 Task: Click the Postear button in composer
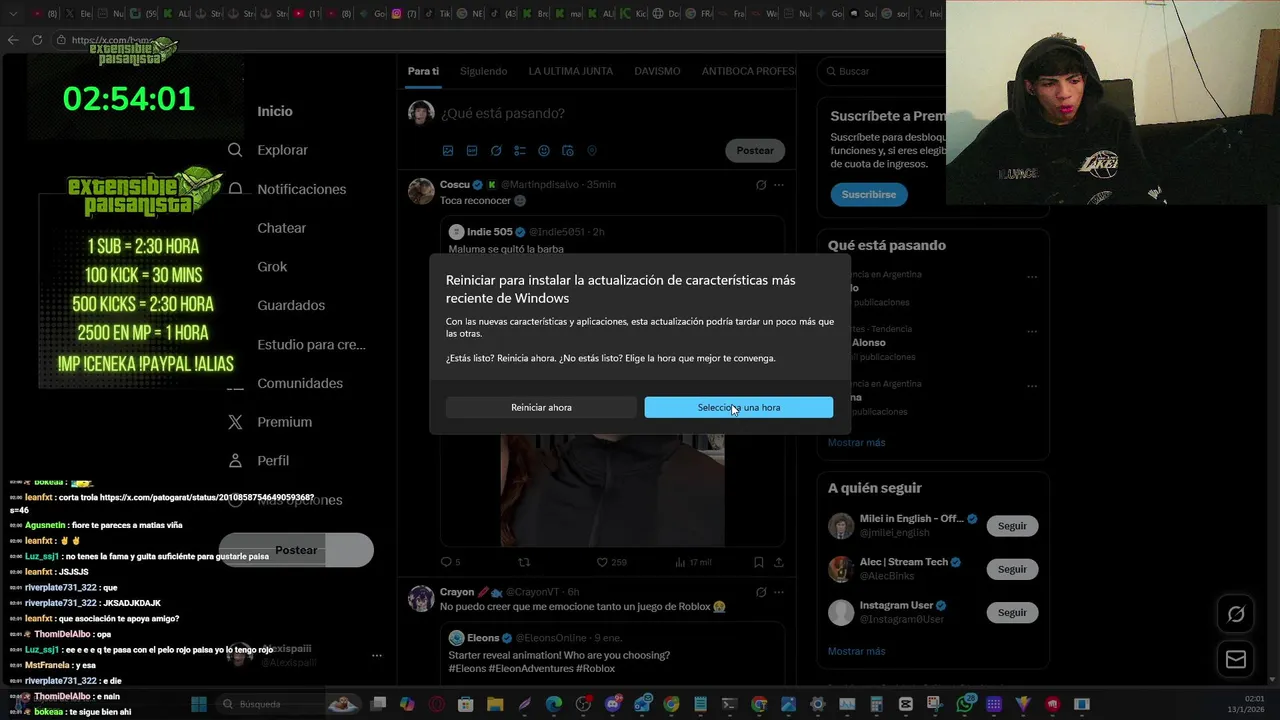[755, 151]
